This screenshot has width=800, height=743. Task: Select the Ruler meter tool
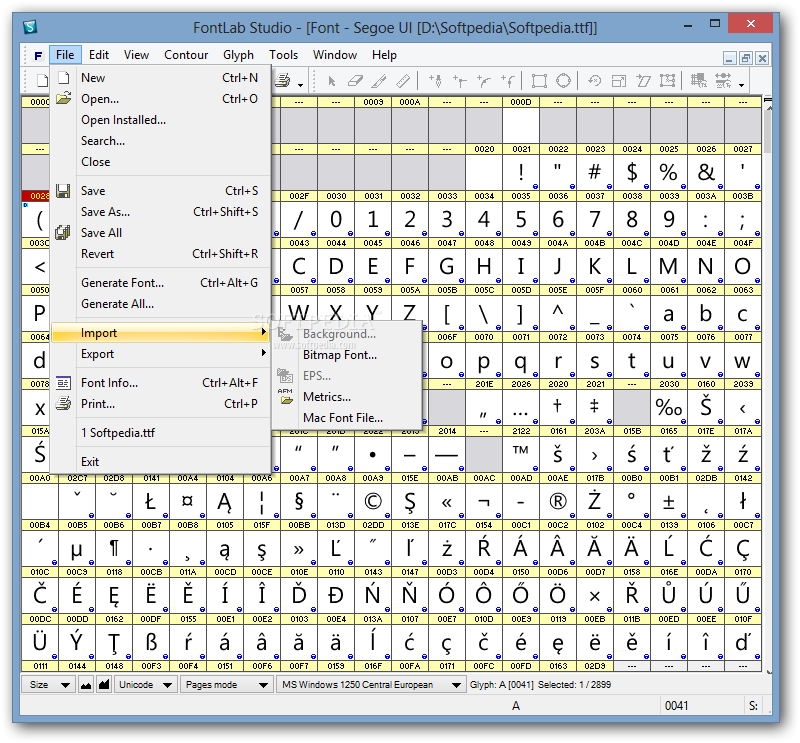(x=403, y=81)
